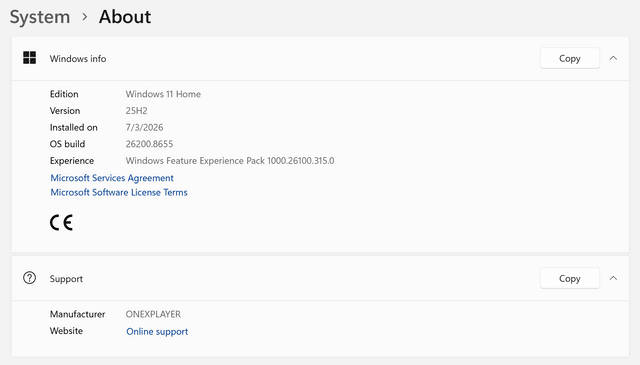Click the Manufacturer label
640x365 pixels.
[x=78, y=314]
